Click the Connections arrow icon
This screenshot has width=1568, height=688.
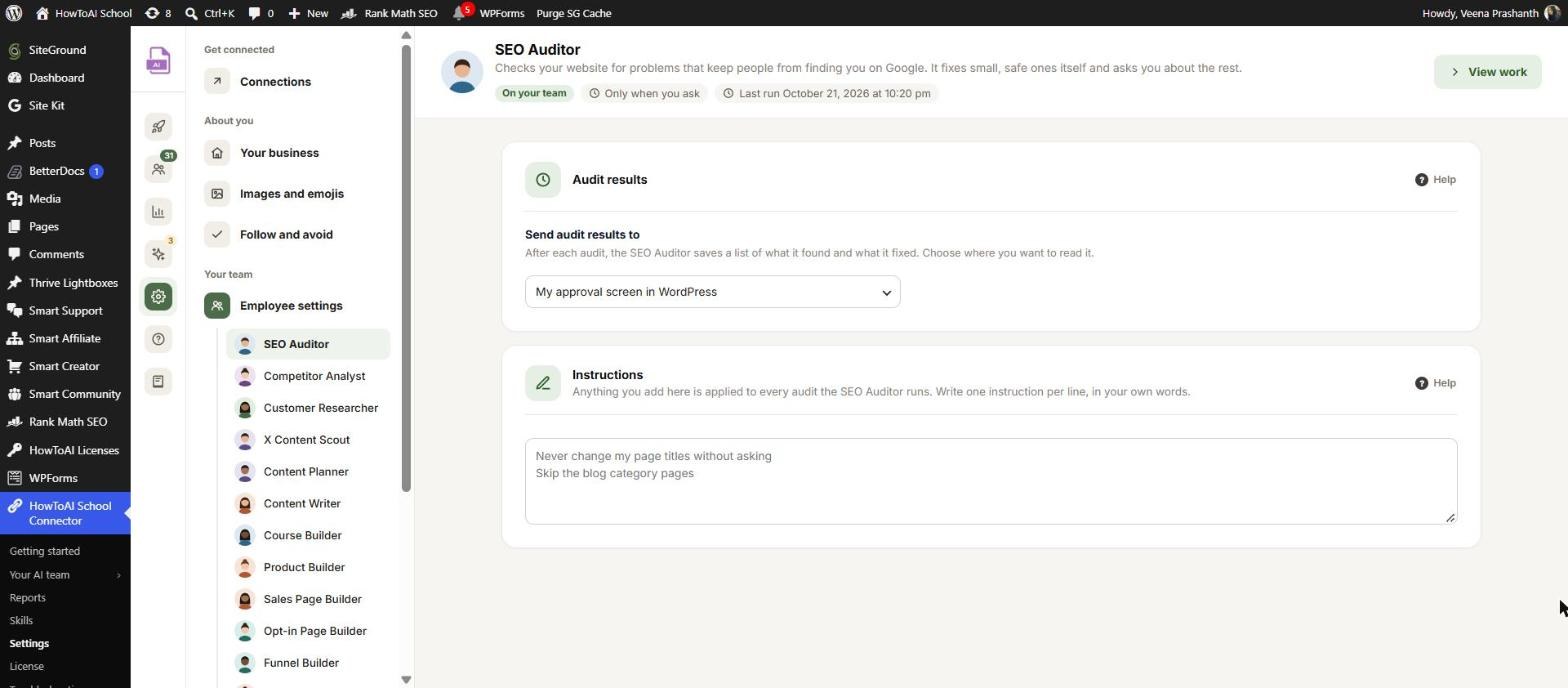[x=217, y=81]
